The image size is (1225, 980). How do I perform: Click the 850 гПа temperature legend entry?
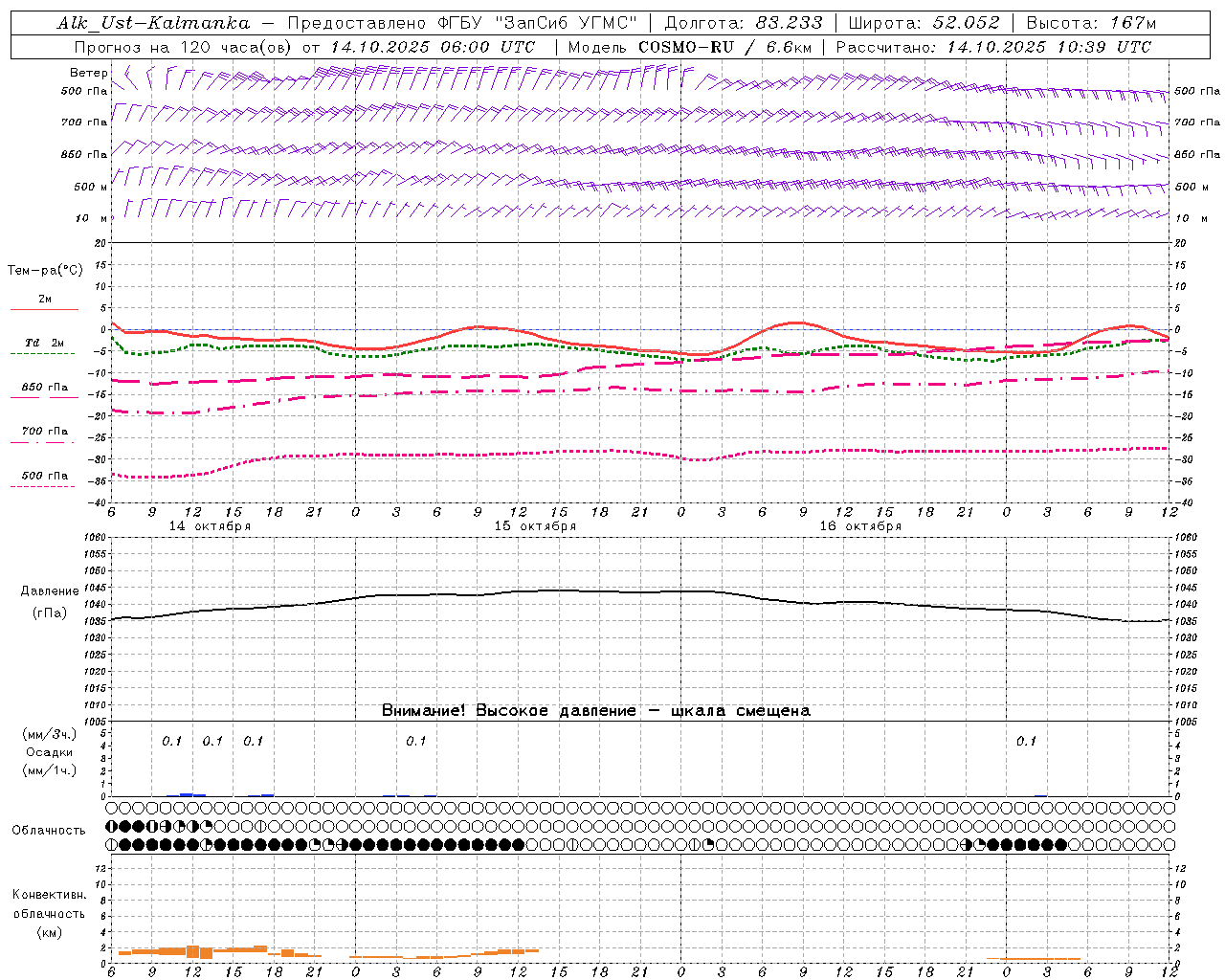coord(45,388)
